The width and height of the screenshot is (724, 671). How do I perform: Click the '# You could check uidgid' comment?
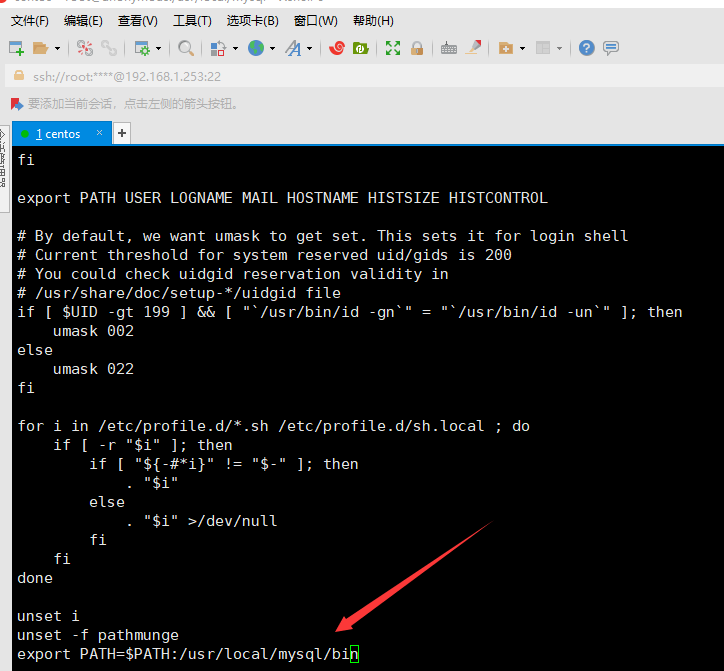(x=233, y=274)
